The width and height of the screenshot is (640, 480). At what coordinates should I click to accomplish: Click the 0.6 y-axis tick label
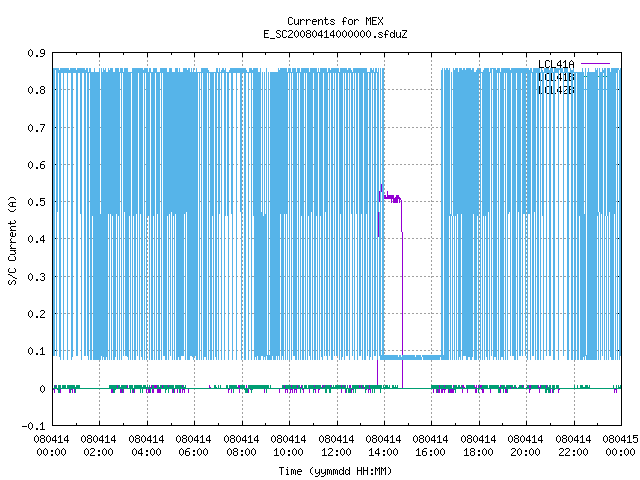click(36, 165)
